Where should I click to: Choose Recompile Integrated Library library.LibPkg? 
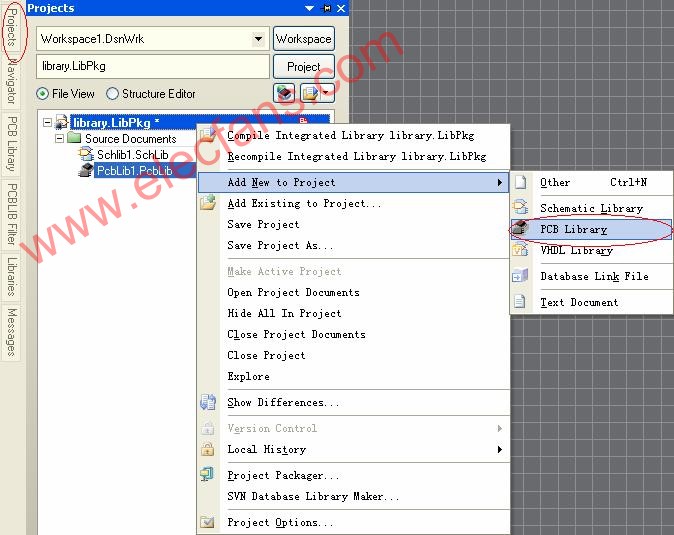[353, 156]
